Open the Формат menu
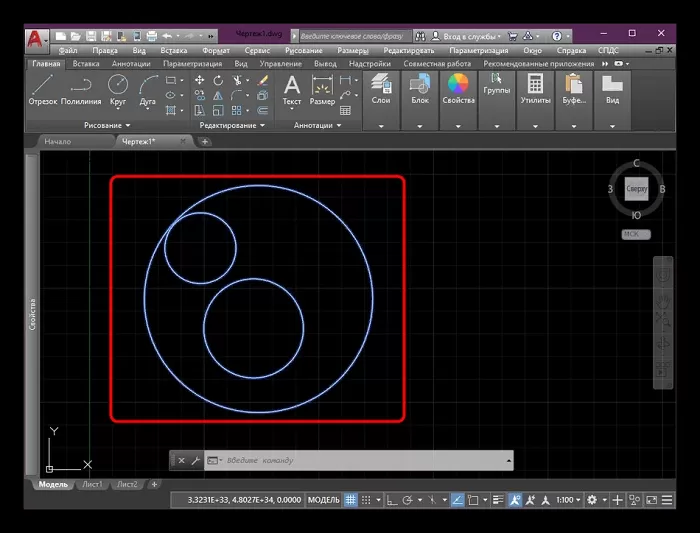 [x=216, y=50]
